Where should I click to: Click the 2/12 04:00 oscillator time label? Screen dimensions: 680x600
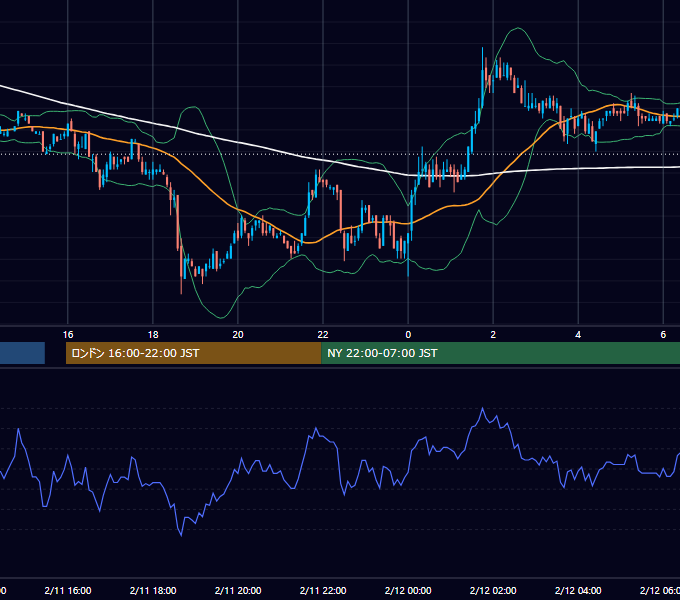(x=578, y=590)
